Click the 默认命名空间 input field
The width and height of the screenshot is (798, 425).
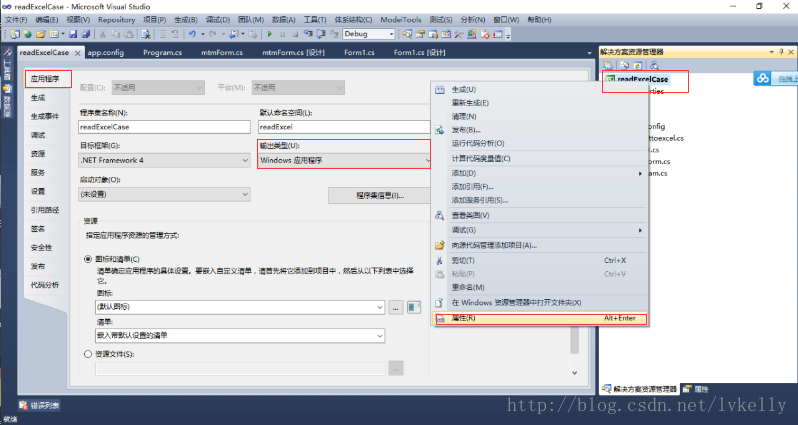pos(345,127)
